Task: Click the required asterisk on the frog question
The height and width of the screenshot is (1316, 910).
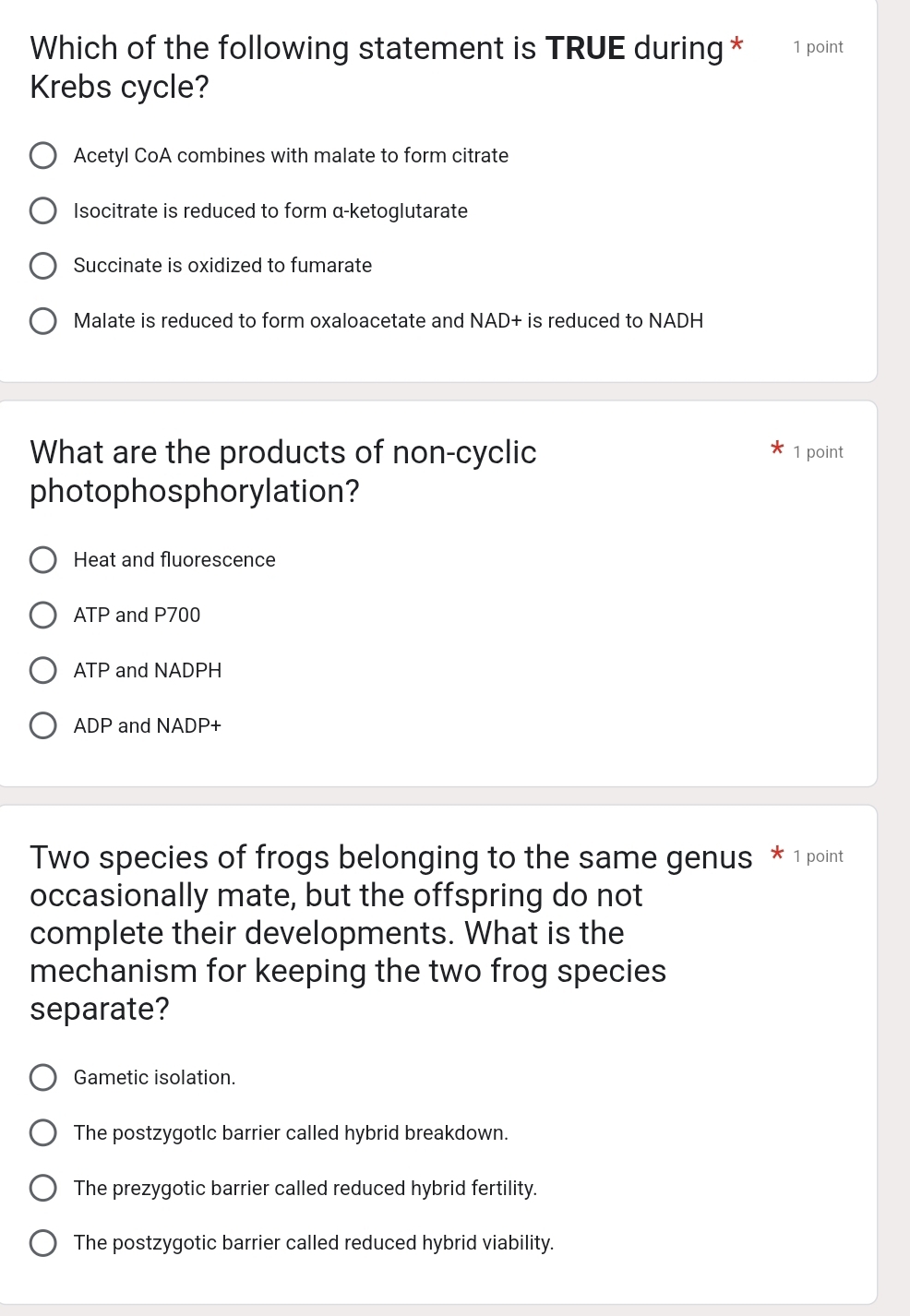Action: 775,854
